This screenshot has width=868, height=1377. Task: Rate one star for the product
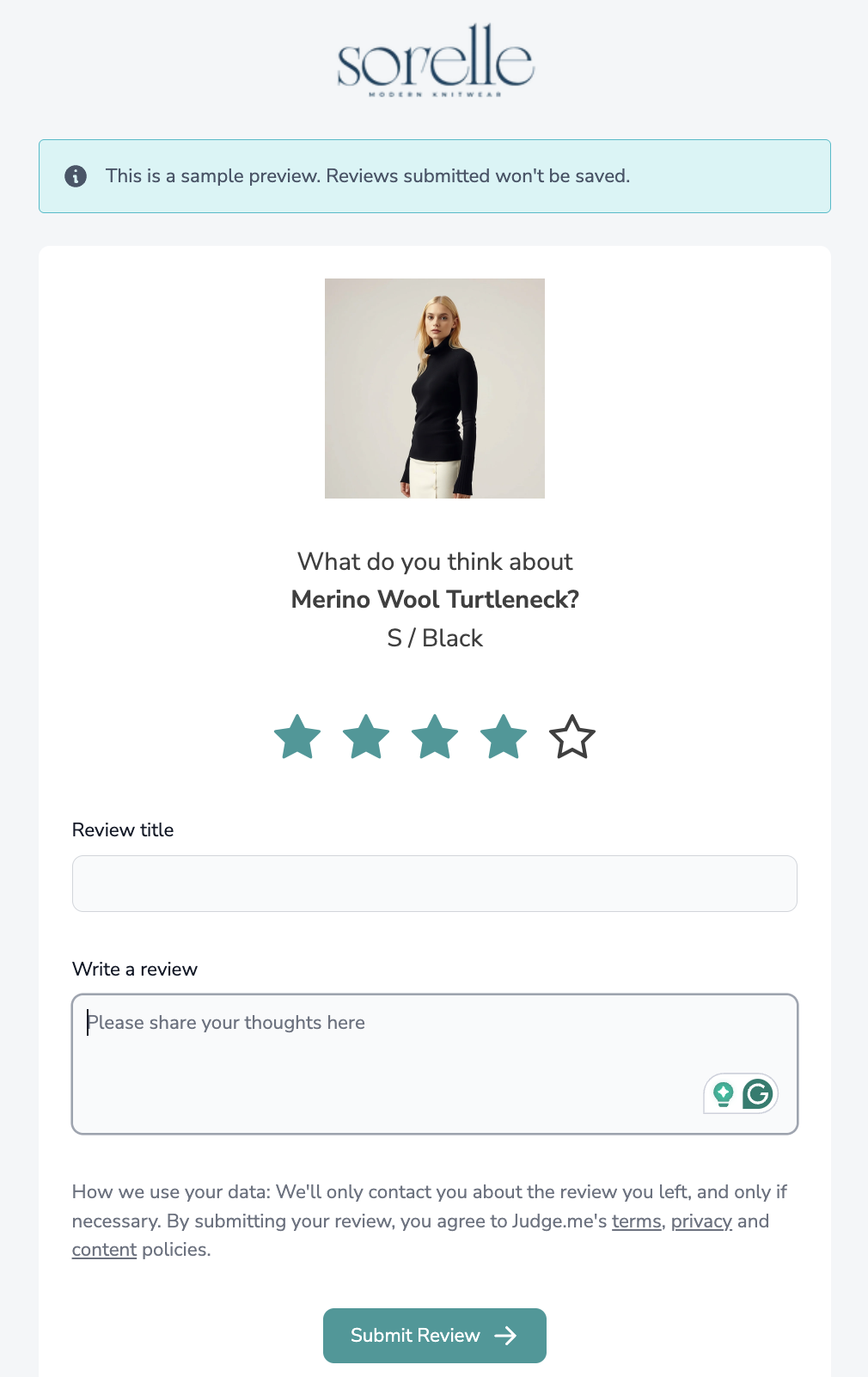point(297,737)
